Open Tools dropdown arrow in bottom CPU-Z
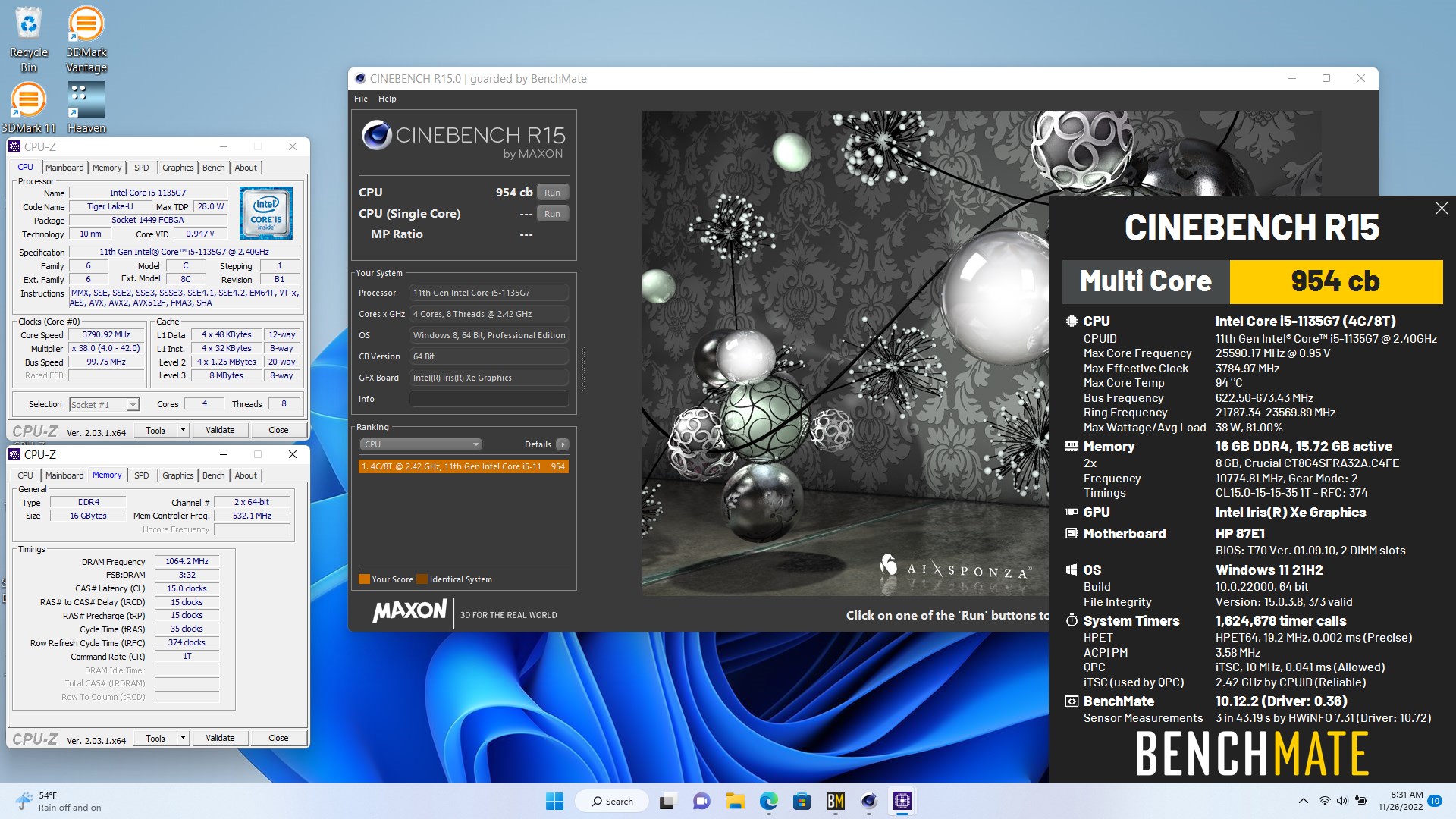The image size is (1456, 819). click(x=183, y=738)
